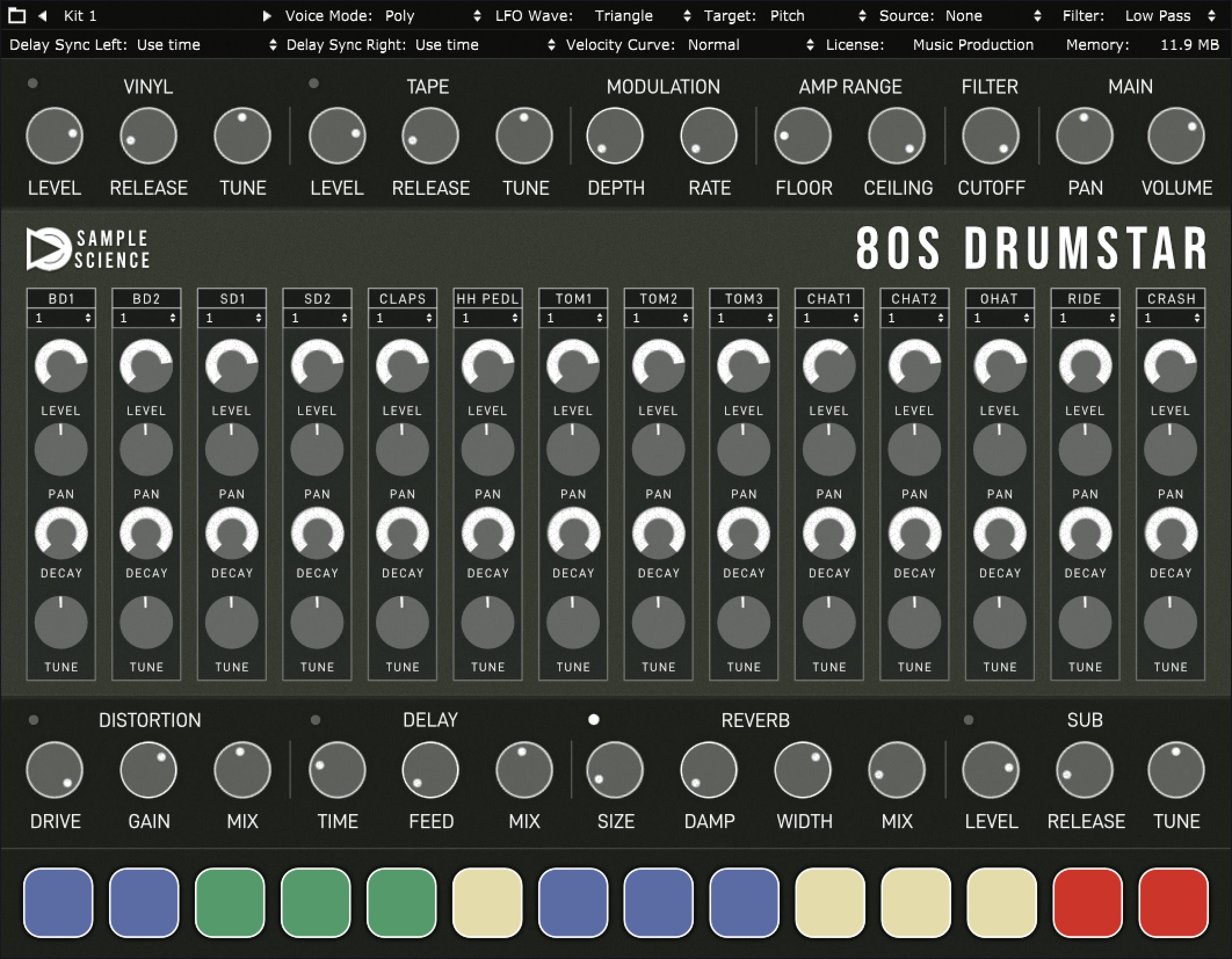Image resolution: width=1232 pixels, height=959 pixels.
Task: Click the previous preset arrow
Action: click(x=42, y=16)
